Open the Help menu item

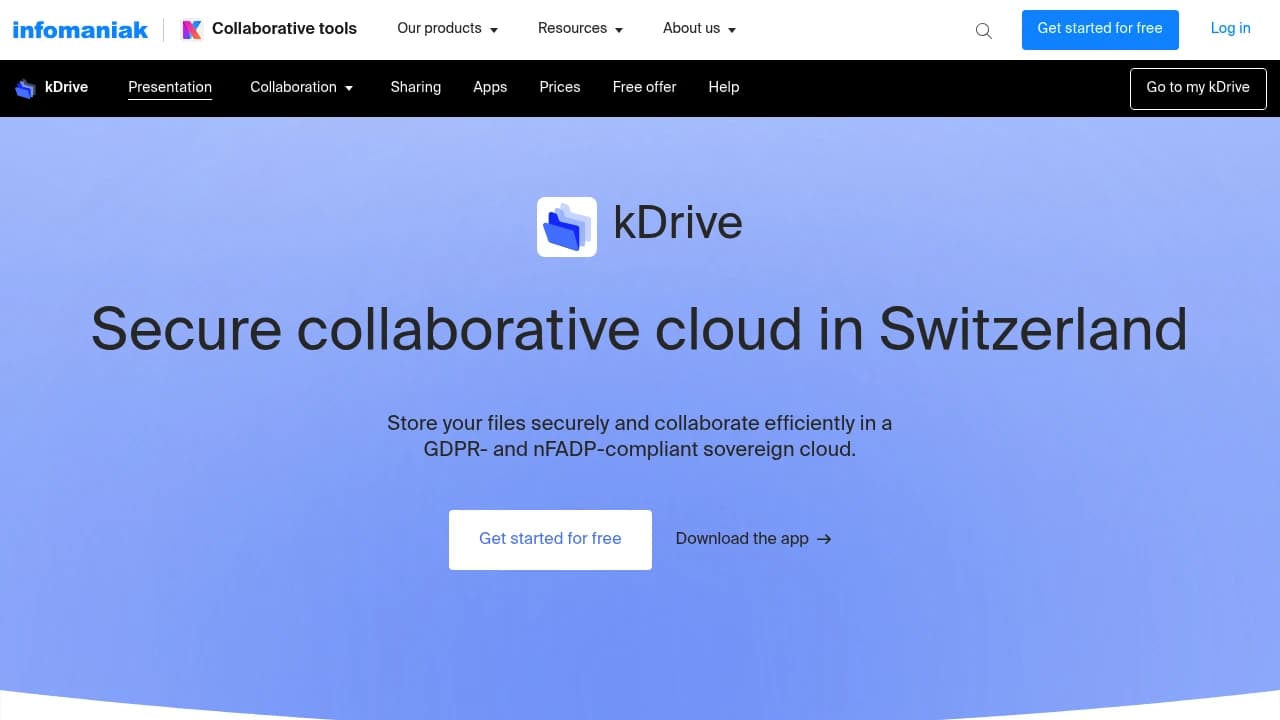click(x=724, y=87)
